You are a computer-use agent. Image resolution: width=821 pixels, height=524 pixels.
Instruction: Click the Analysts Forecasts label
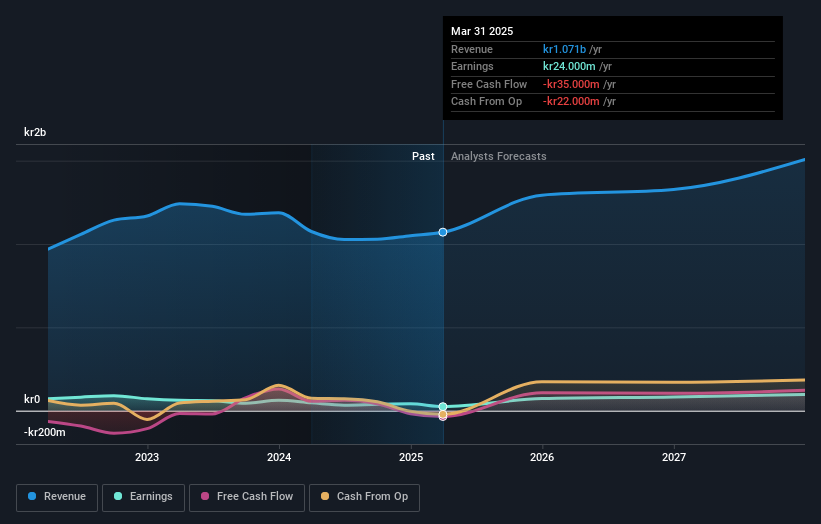pos(498,157)
